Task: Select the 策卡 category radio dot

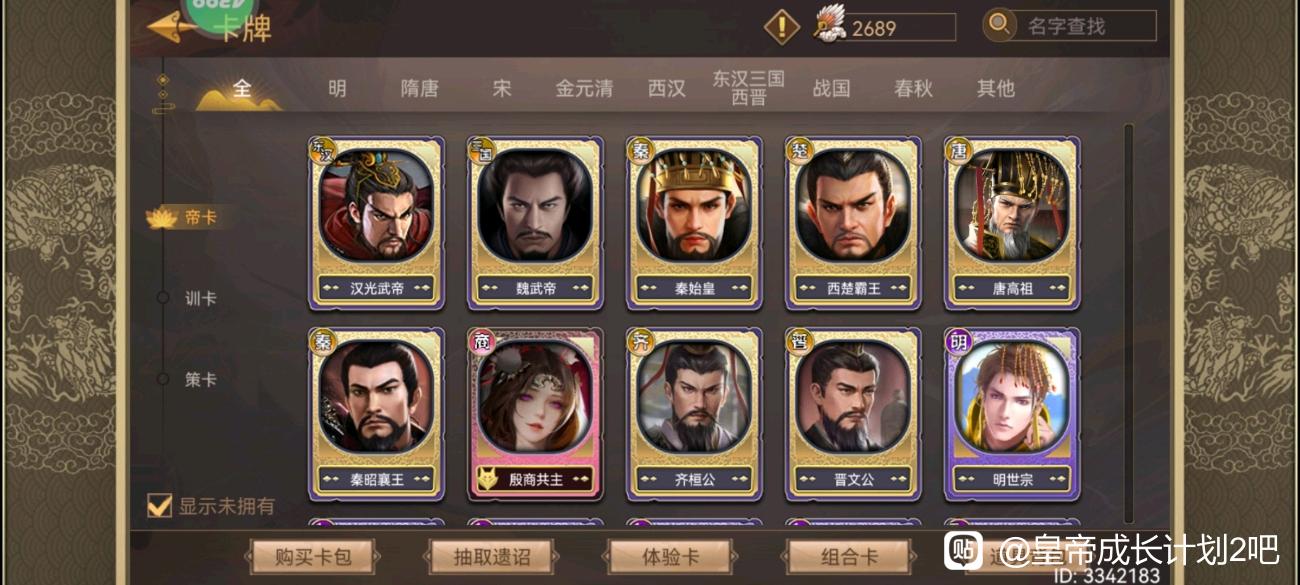Action: [163, 379]
